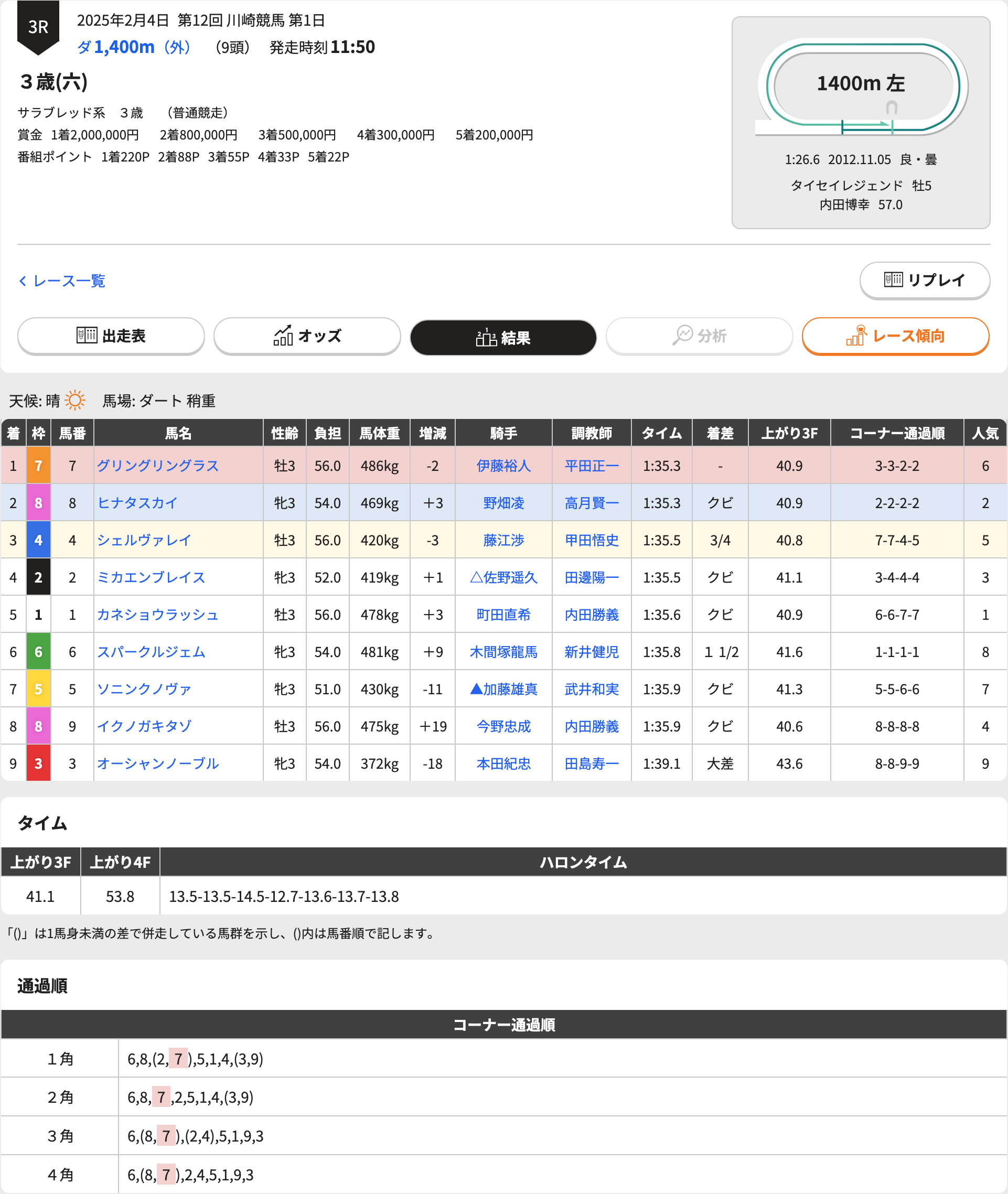Click the yellow frame 5 swatch

[x=38, y=689]
